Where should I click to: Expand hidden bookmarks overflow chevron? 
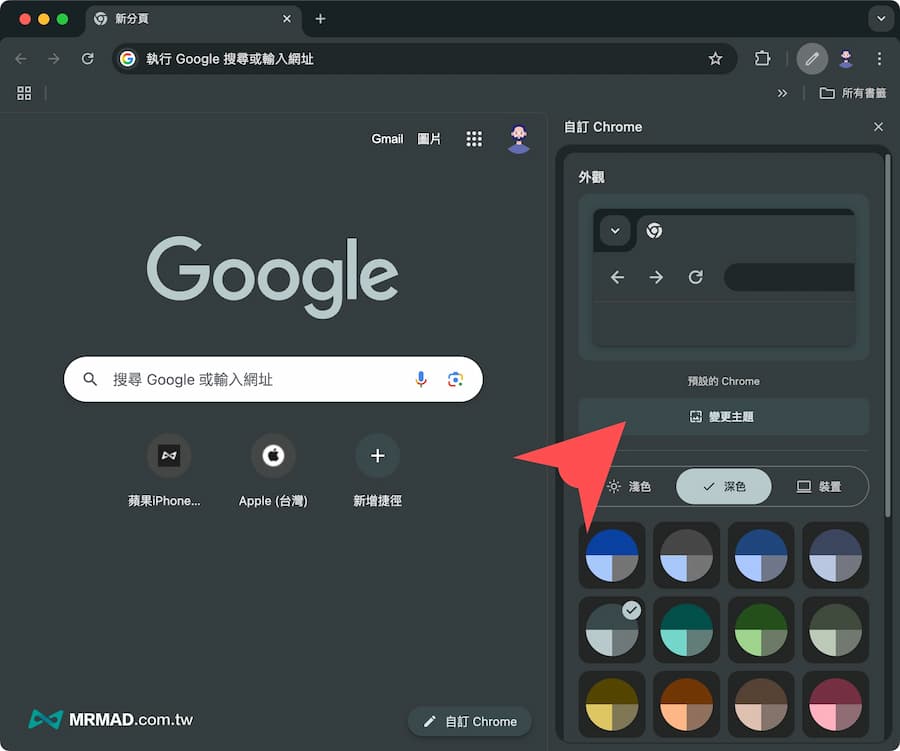(782, 93)
